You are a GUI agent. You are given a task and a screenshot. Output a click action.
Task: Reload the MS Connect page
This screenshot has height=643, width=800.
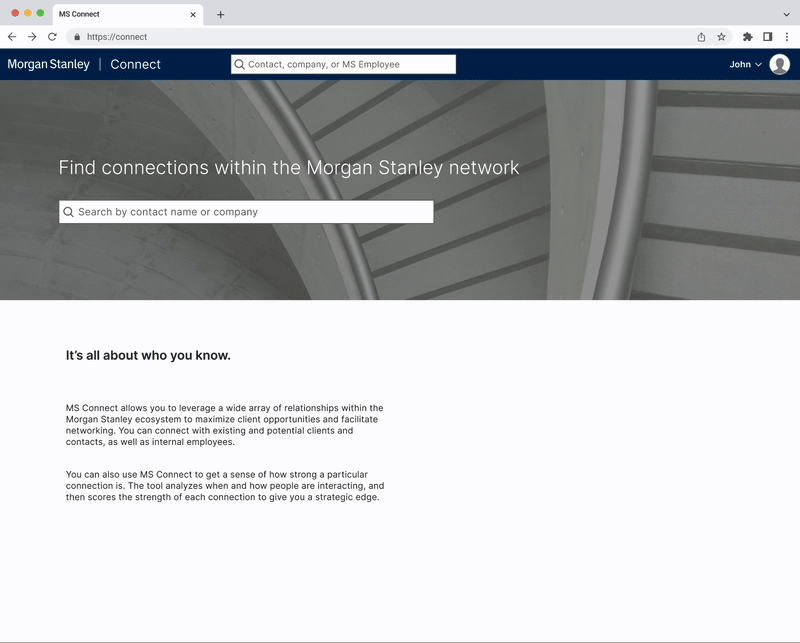(x=52, y=37)
